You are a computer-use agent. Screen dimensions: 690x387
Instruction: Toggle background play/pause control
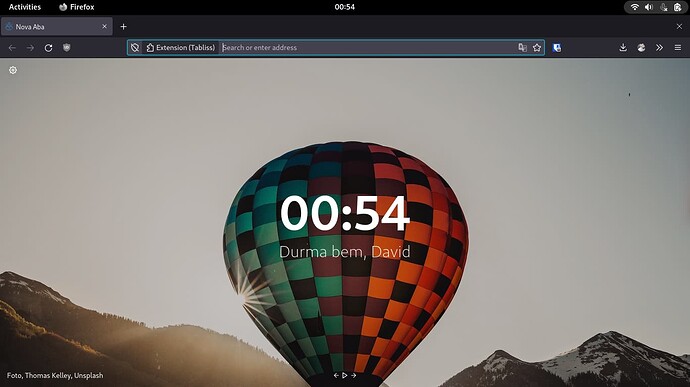pos(345,376)
